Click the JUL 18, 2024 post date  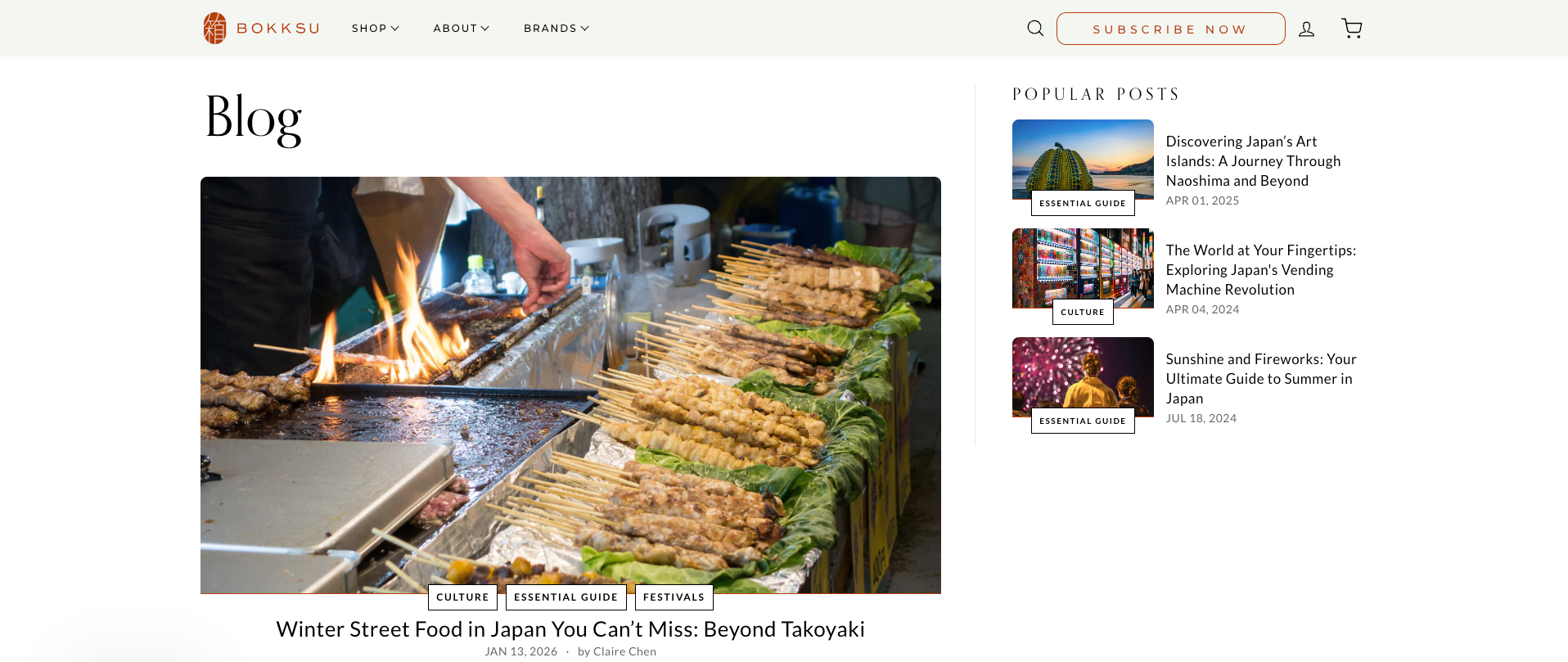pyautogui.click(x=1201, y=418)
